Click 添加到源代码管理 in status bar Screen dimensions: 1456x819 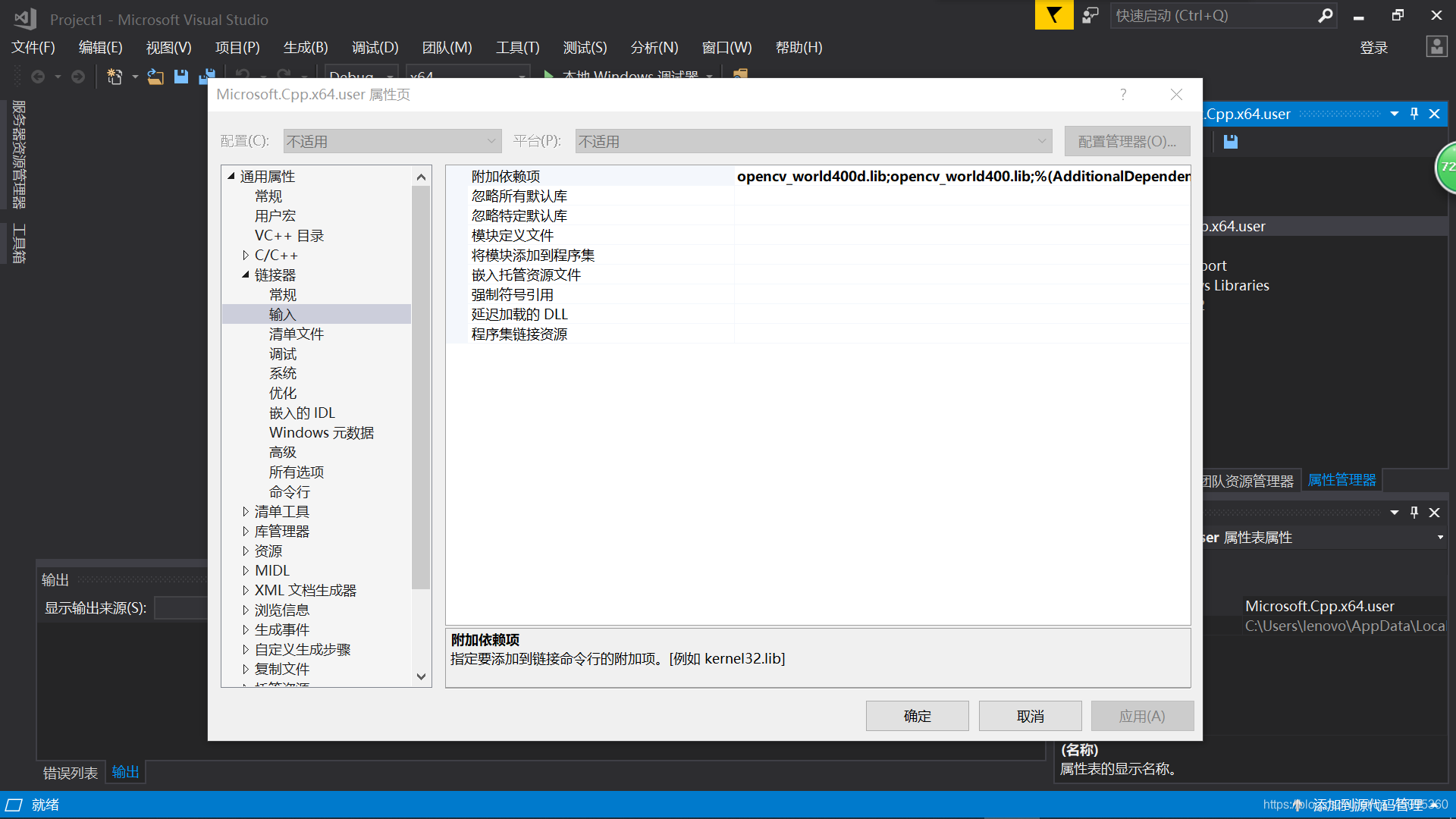tap(1367, 805)
